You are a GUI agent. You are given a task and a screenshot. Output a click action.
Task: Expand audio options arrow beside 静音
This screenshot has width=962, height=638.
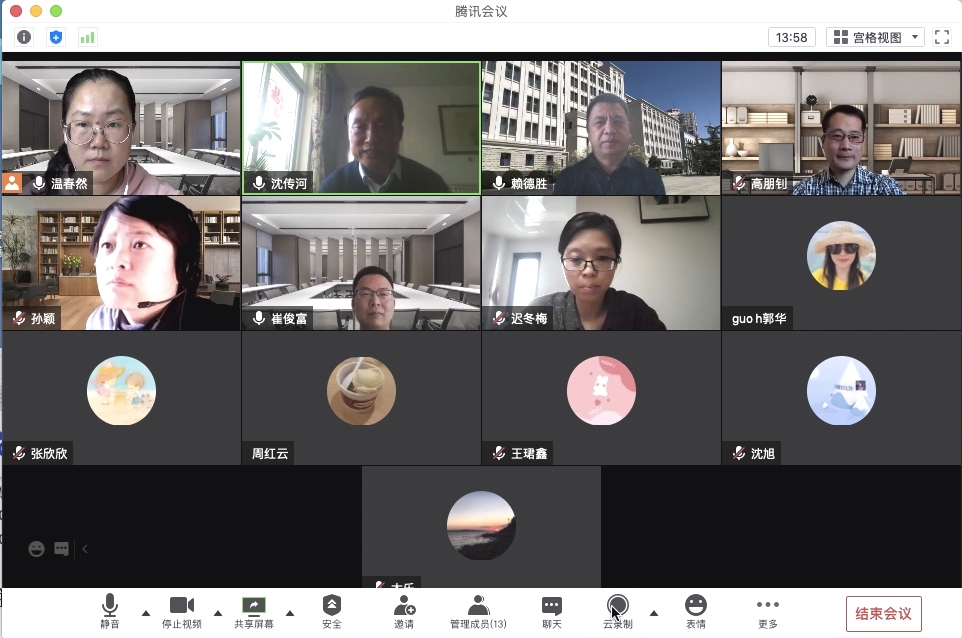[146, 613]
